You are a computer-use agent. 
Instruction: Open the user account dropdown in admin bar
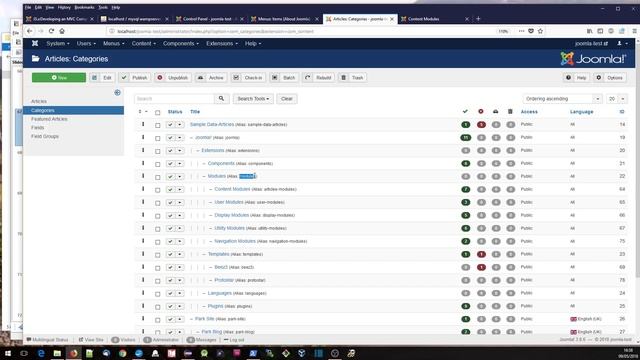pyautogui.click(x=622, y=43)
